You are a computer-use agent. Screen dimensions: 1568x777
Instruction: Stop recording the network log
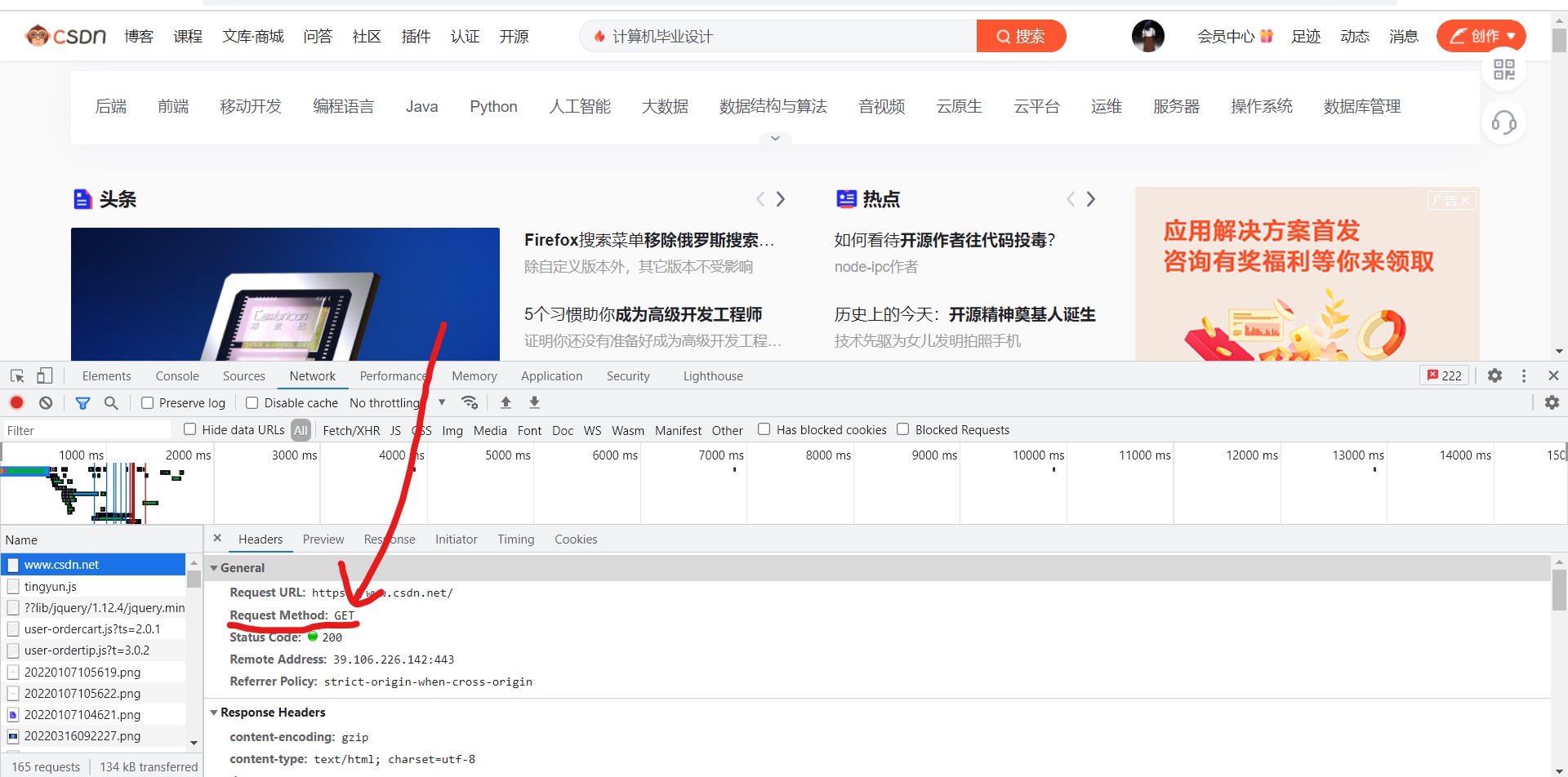[x=17, y=402]
